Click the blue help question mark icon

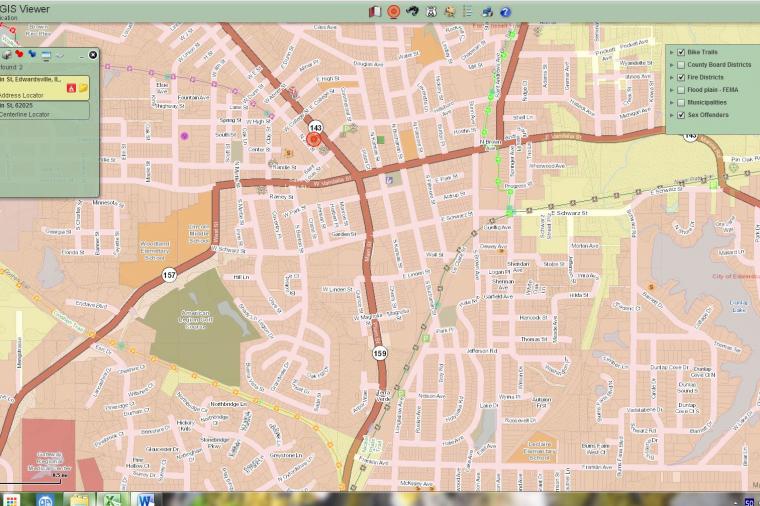pos(505,12)
